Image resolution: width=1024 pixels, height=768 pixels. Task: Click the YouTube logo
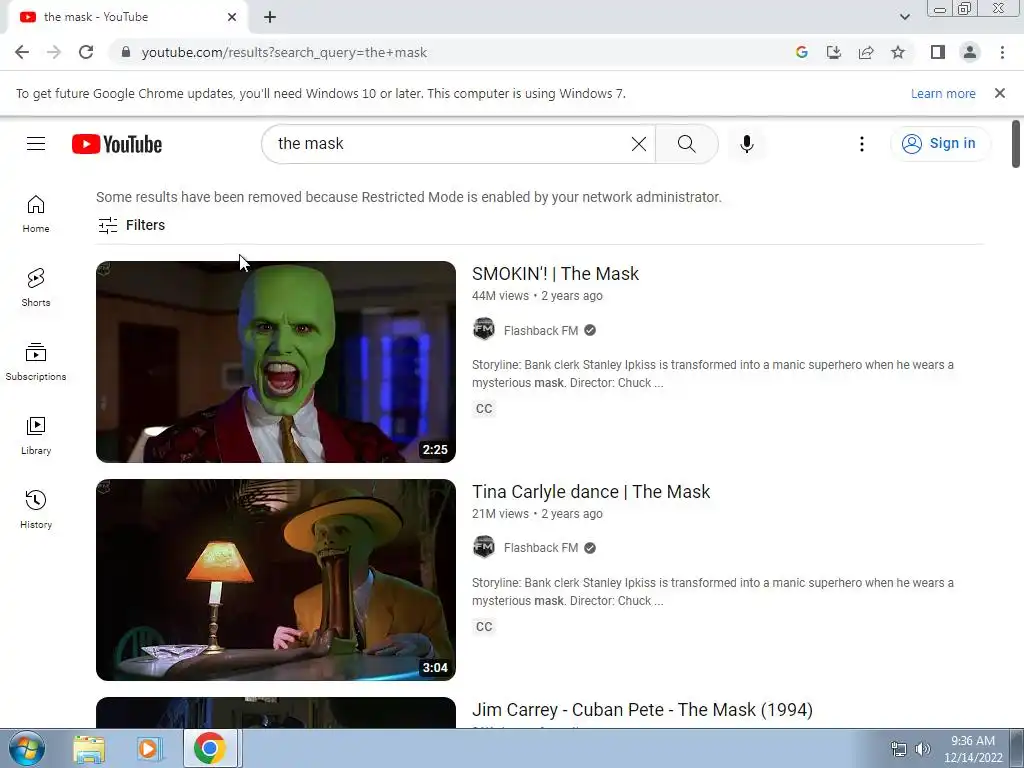coord(117,144)
